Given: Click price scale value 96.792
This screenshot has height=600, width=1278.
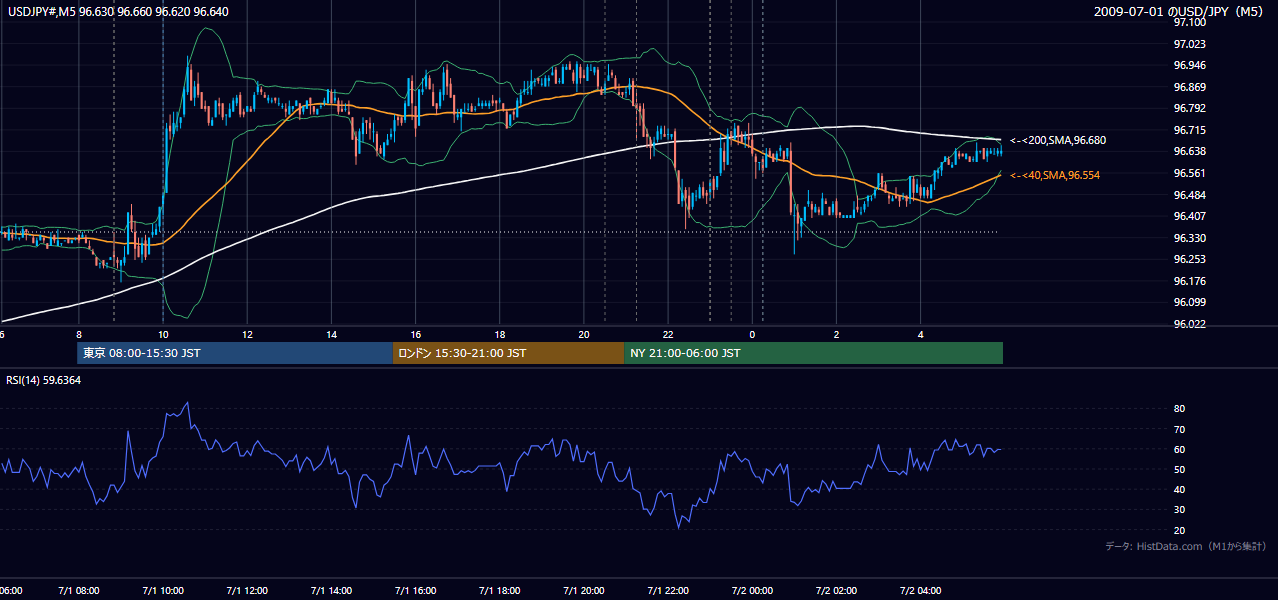Looking at the screenshot, I should [x=1191, y=108].
